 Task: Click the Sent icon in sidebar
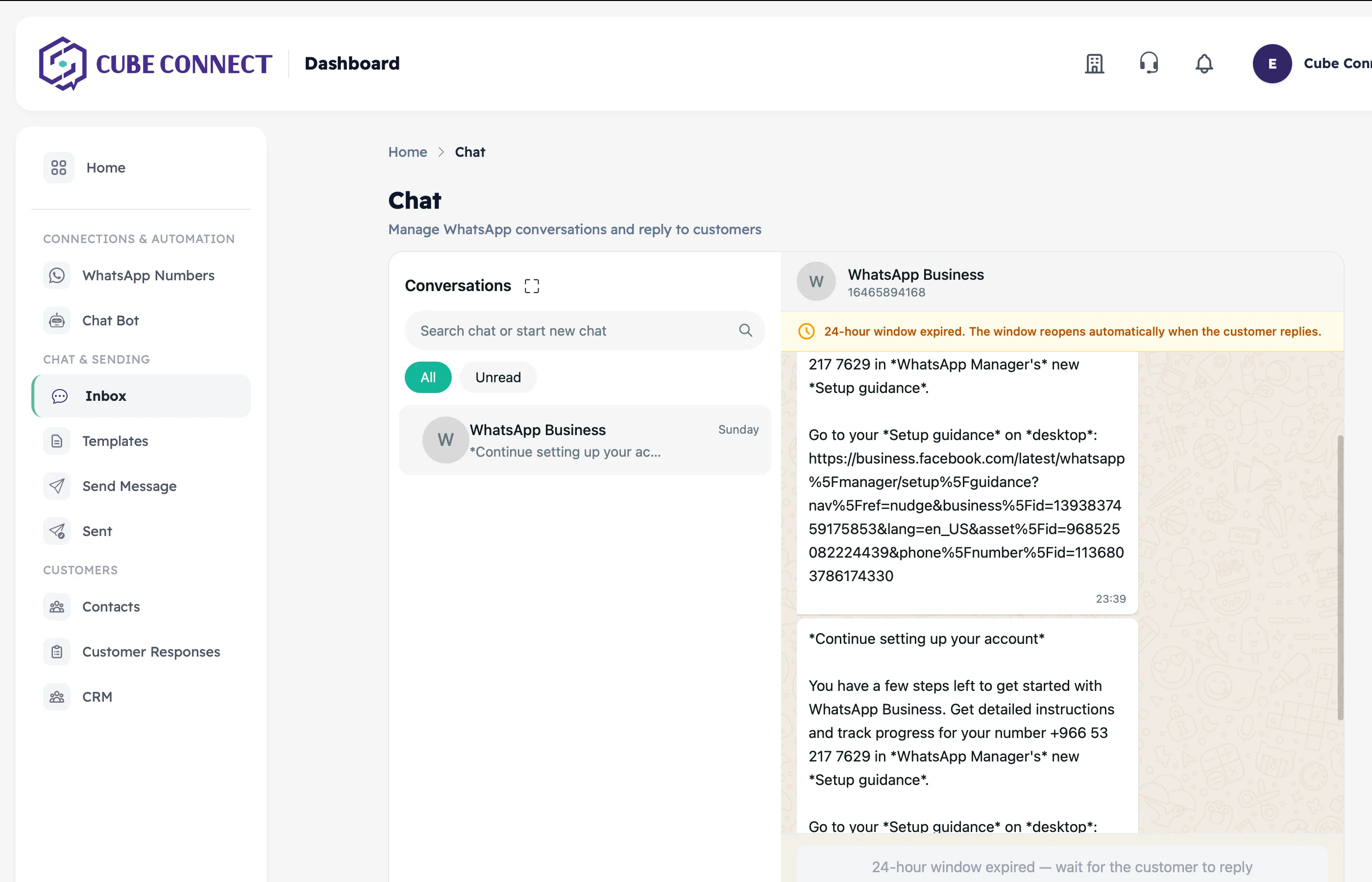[x=57, y=532]
